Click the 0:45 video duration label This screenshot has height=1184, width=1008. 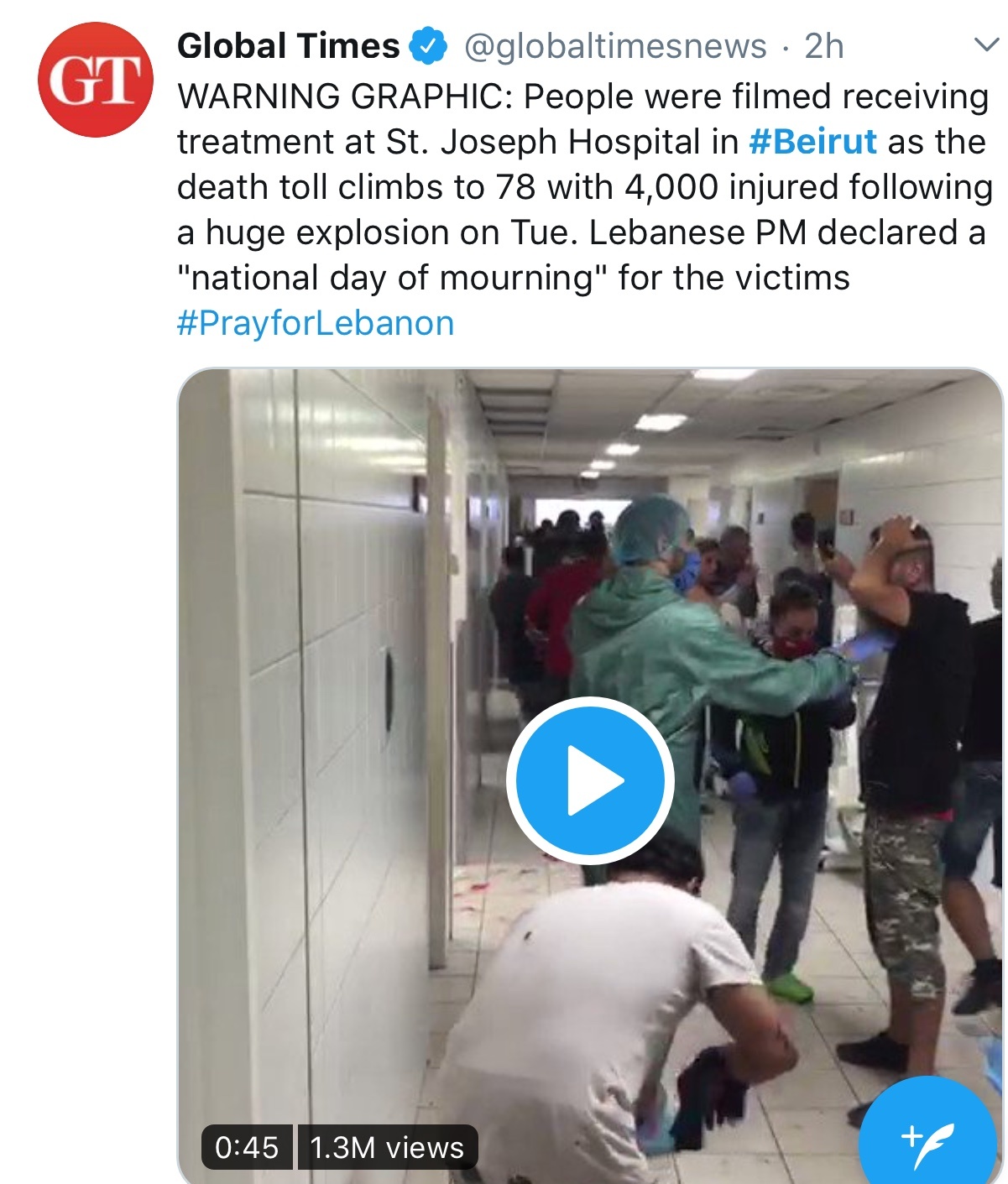[x=247, y=1147]
